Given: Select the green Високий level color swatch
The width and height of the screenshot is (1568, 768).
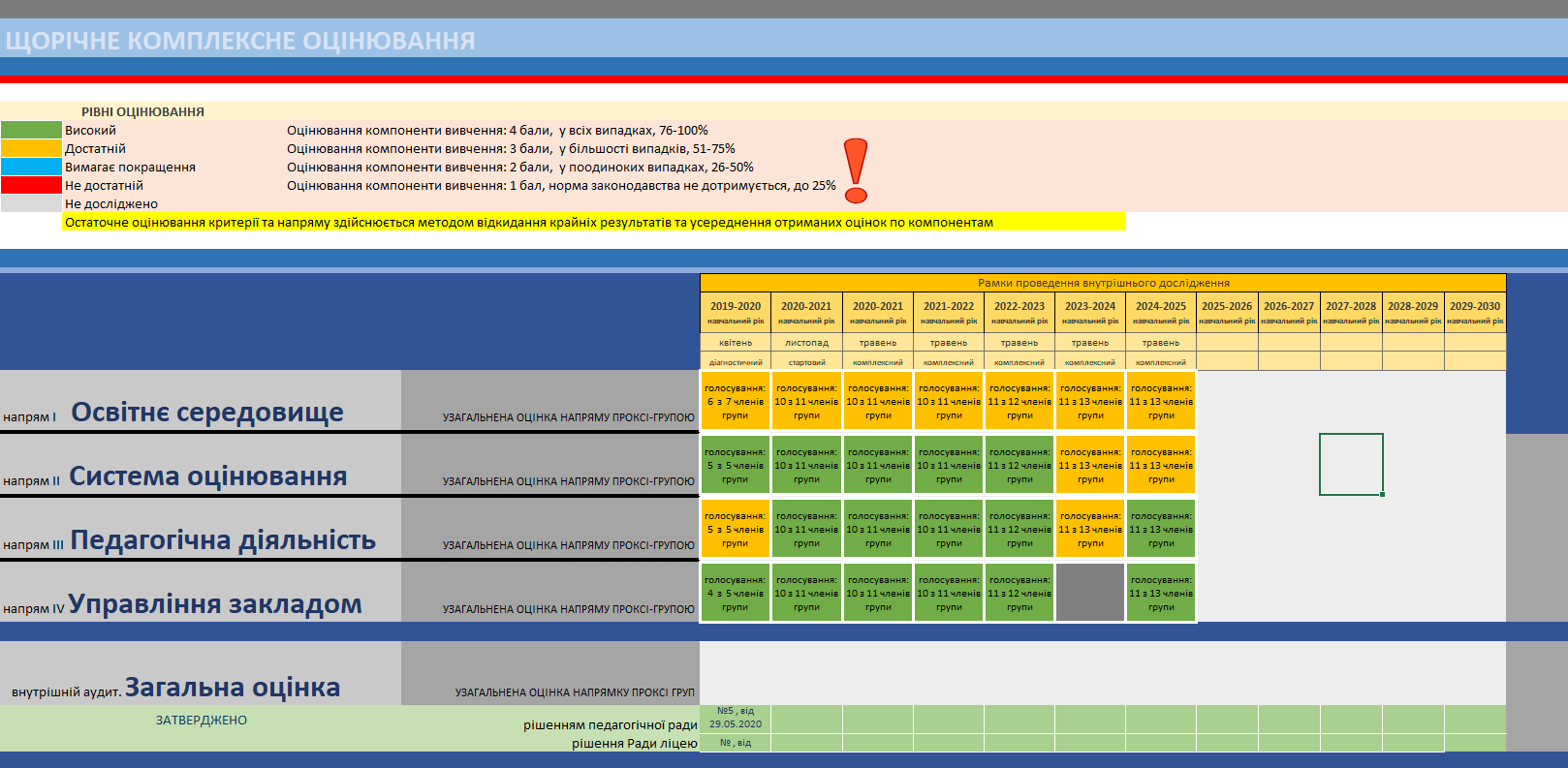Looking at the screenshot, I should 31,131.
